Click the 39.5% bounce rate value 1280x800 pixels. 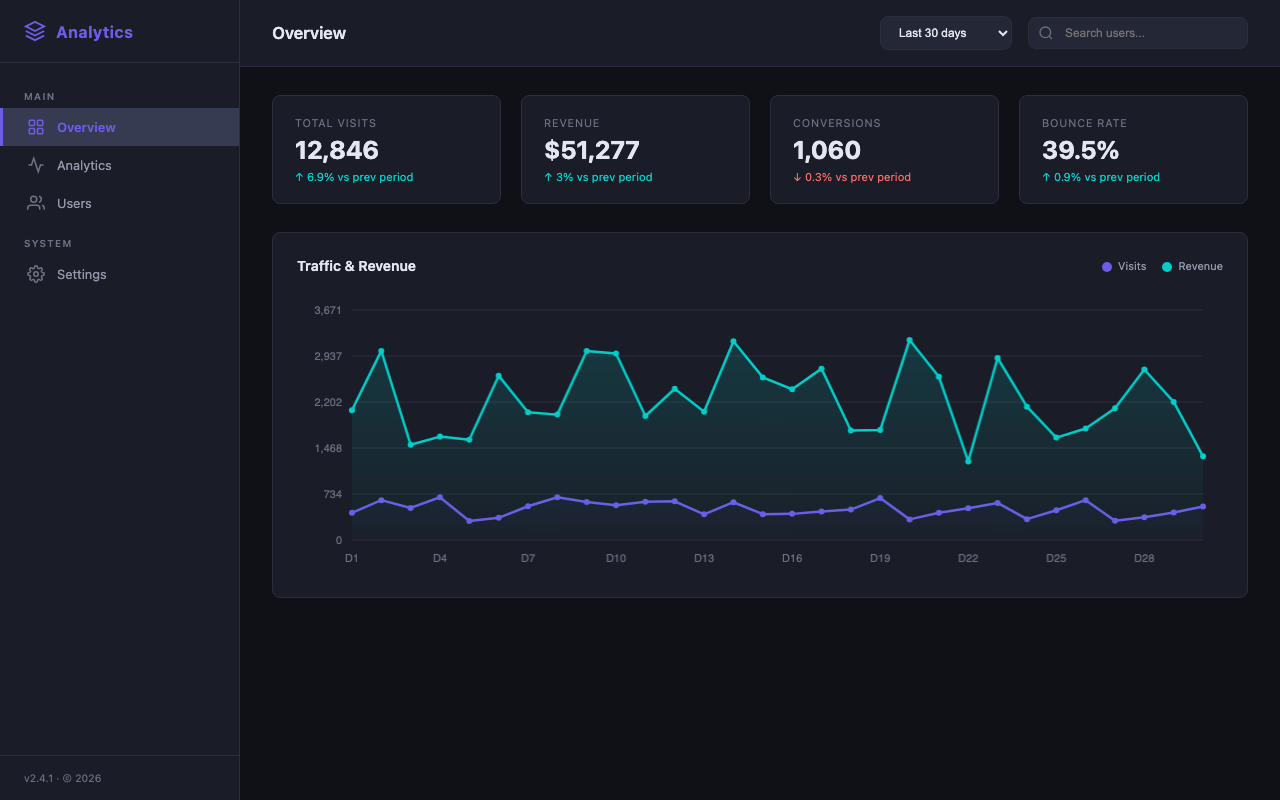[1080, 150]
